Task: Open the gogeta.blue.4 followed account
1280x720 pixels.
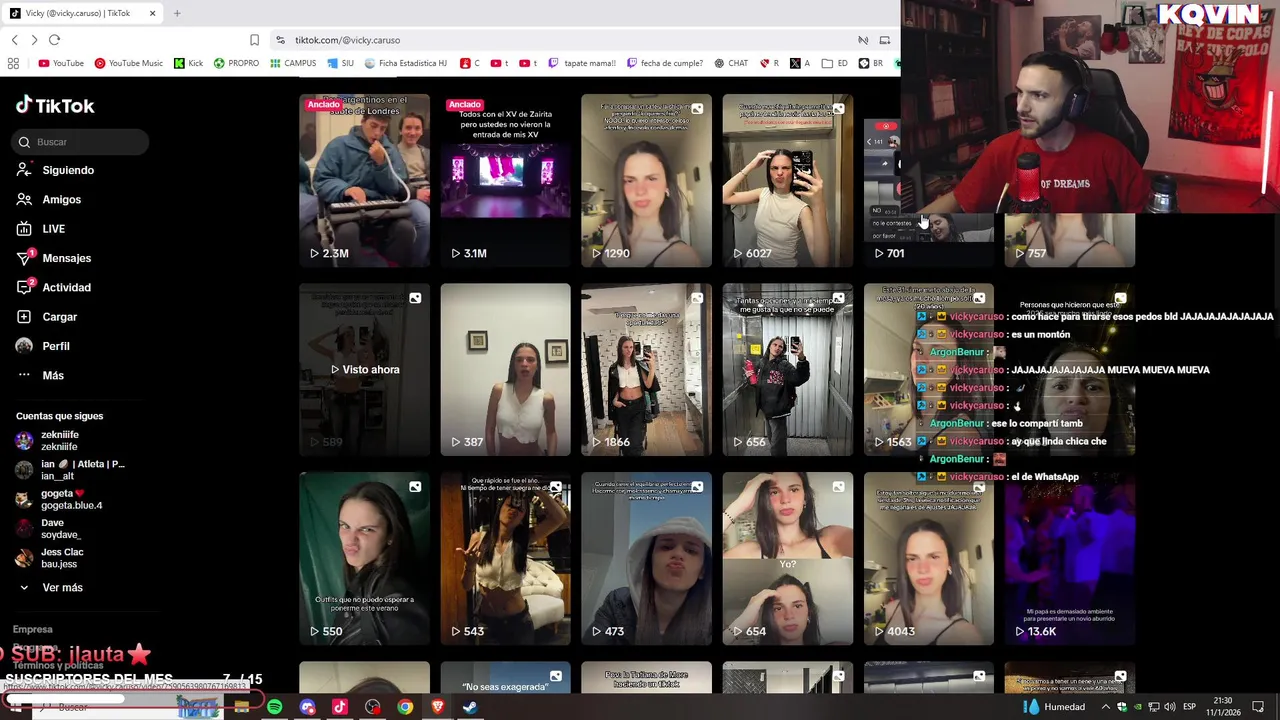Action: tap(59, 499)
